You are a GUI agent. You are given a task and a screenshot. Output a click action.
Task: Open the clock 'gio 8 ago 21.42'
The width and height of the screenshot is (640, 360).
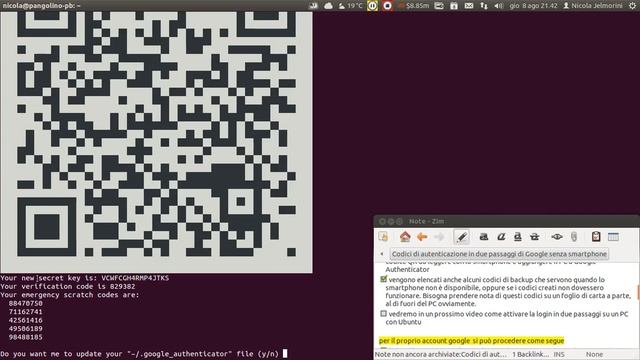[x=533, y=6]
